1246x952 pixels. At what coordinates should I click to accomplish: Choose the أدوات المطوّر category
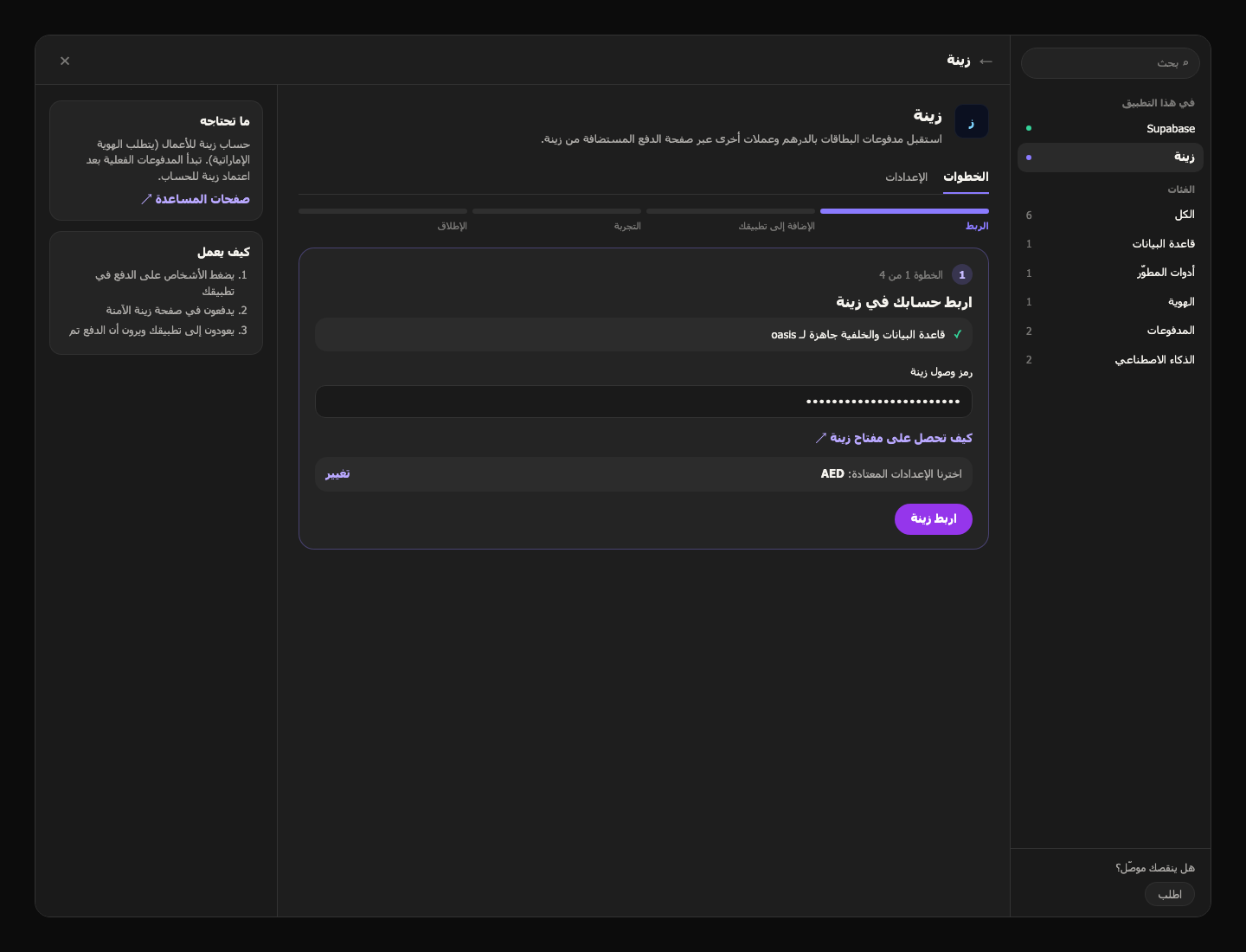[1110, 273]
